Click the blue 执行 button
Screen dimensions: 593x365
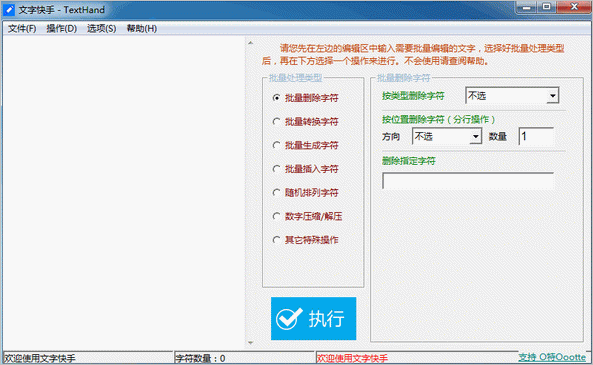tap(314, 318)
